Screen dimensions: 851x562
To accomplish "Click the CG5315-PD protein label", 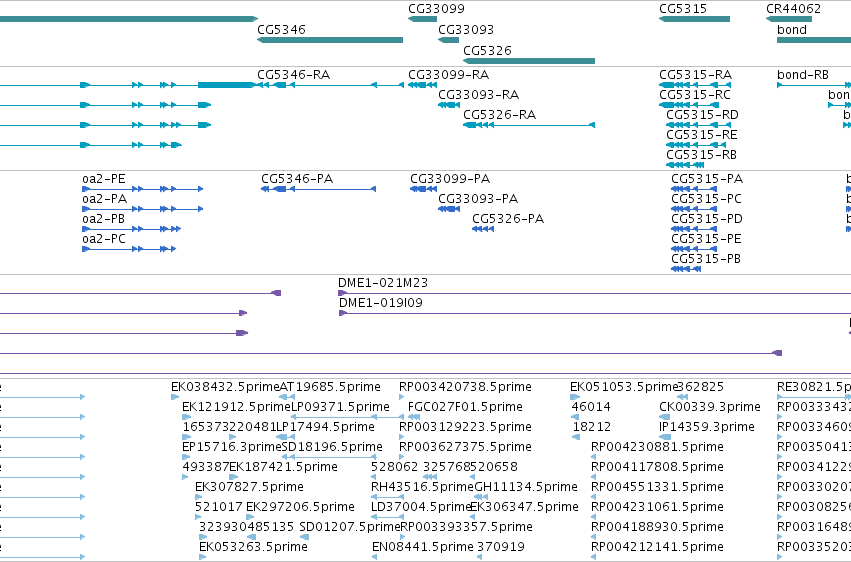I will [707, 219].
